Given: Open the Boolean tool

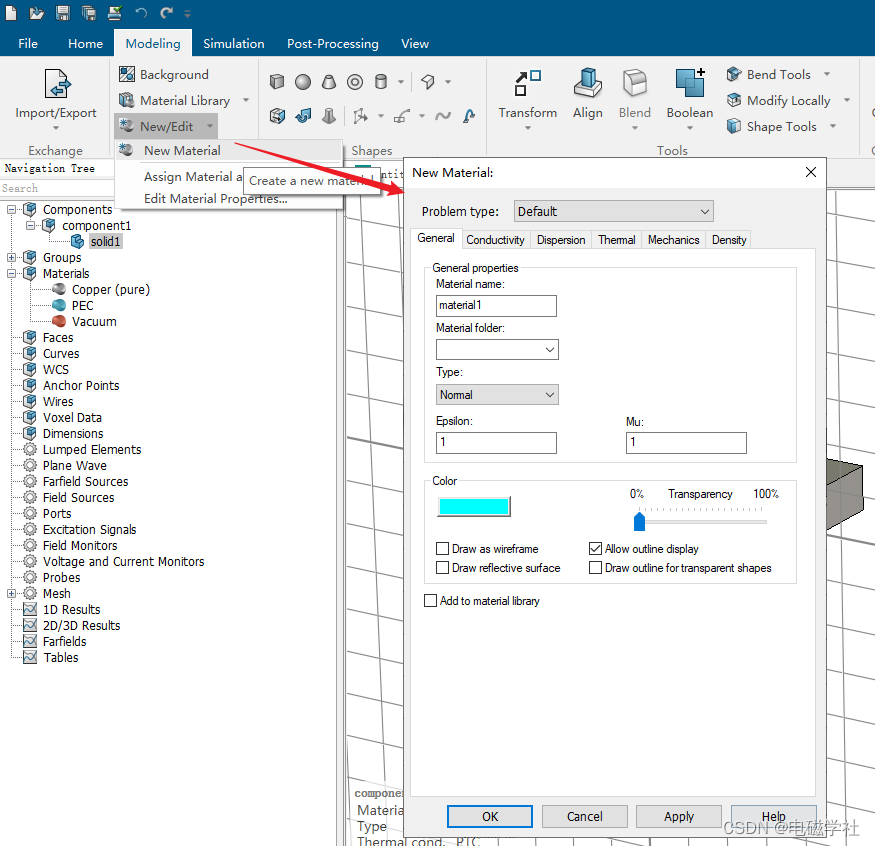Looking at the screenshot, I should [690, 99].
